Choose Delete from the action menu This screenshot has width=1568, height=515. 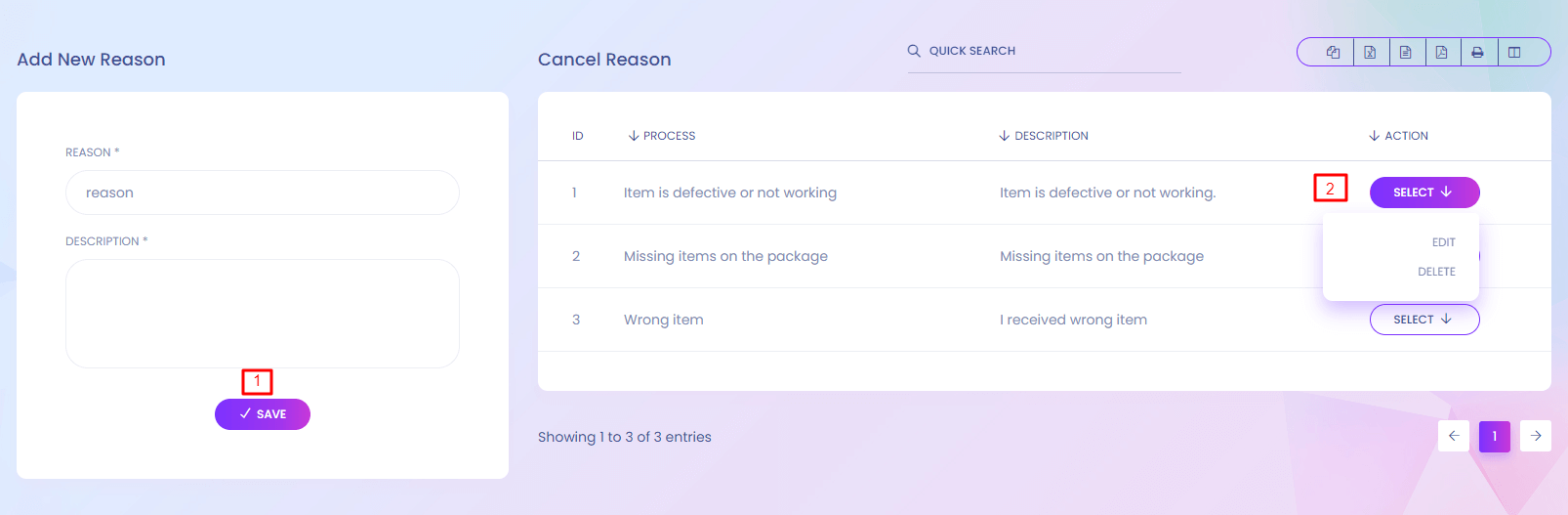[1436, 272]
